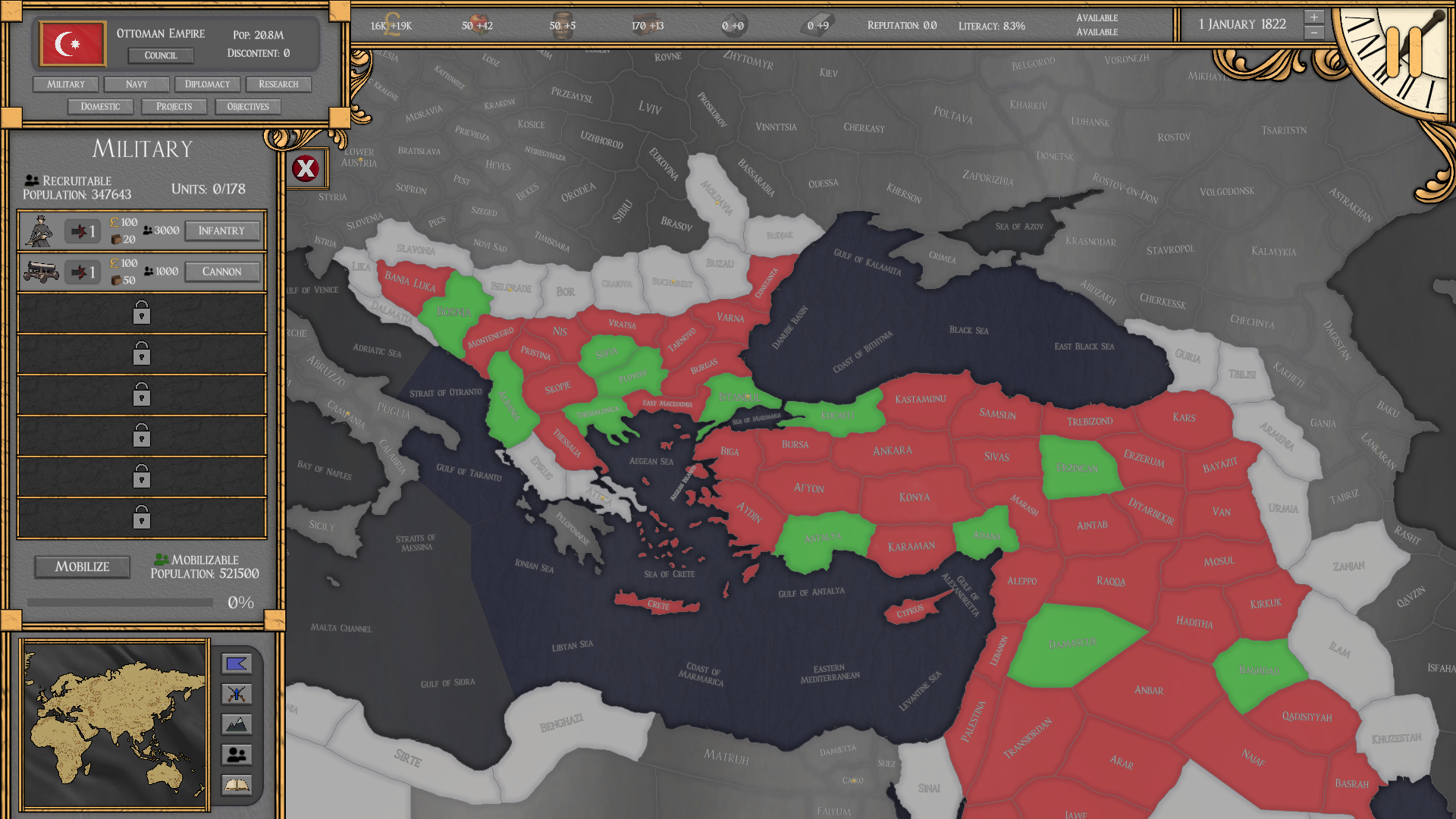The image size is (1456, 819).
Task: Recruit an Infantry unit
Action: 221,231
